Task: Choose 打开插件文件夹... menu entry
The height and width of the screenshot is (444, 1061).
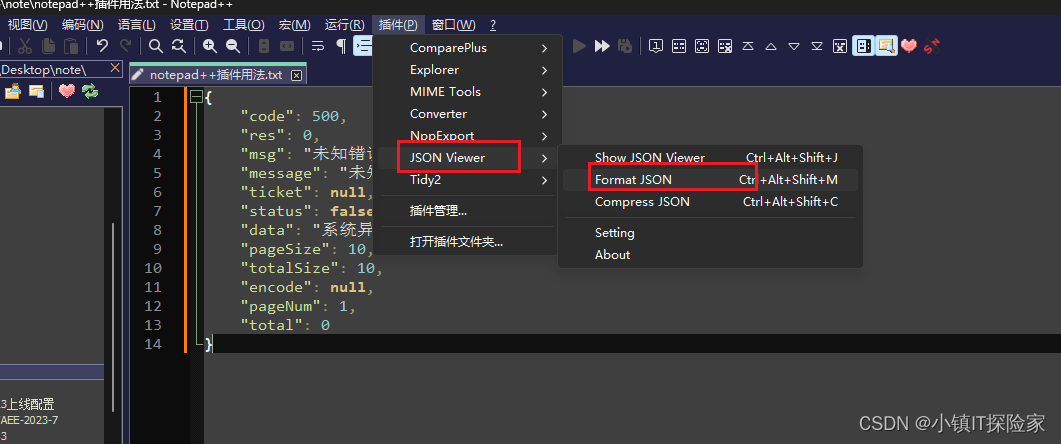Action: coord(468,242)
